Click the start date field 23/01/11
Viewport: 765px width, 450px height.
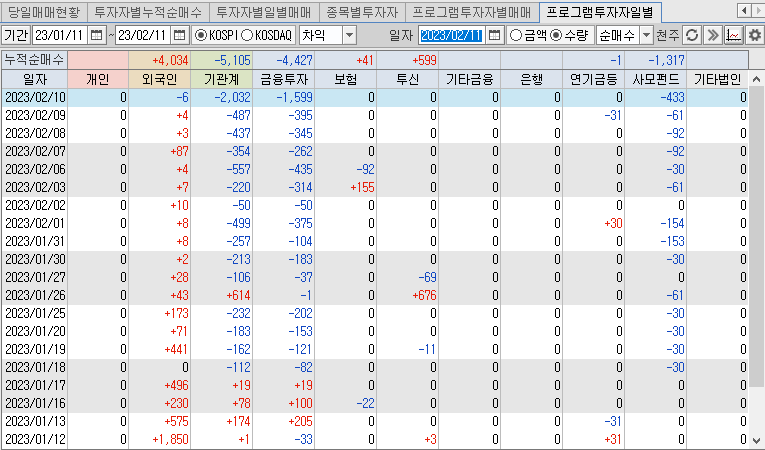(60, 35)
